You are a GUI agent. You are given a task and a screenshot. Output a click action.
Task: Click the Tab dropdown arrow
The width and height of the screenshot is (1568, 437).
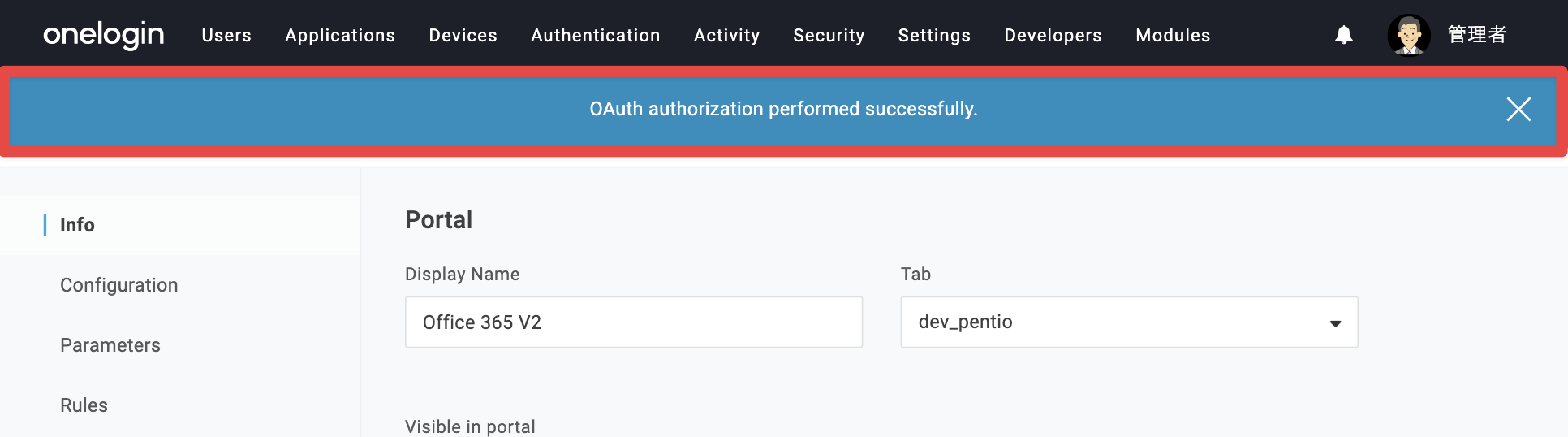click(x=1335, y=323)
